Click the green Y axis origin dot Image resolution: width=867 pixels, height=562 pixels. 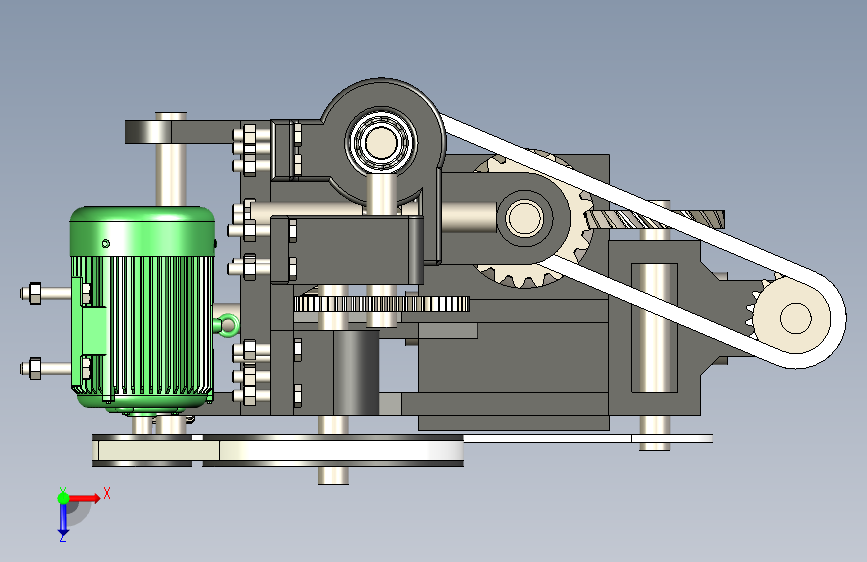pos(63,498)
